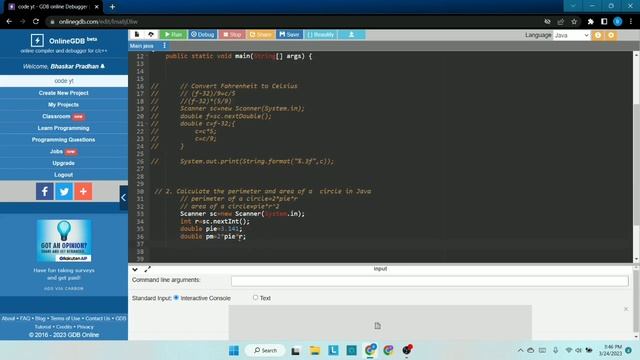The image size is (640, 360).
Task: Click the OnlineGDB lightning logo
Action: click(x=37, y=40)
